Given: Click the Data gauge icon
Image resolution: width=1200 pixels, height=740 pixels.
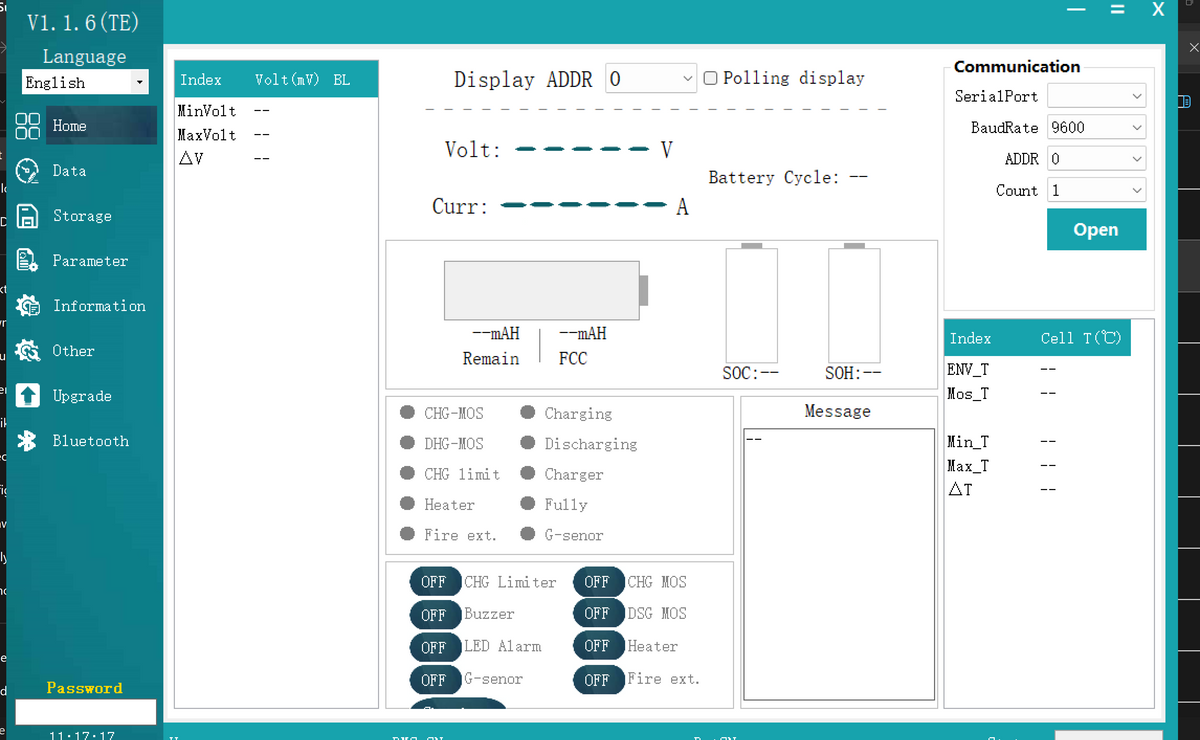Looking at the screenshot, I should [x=28, y=170].
